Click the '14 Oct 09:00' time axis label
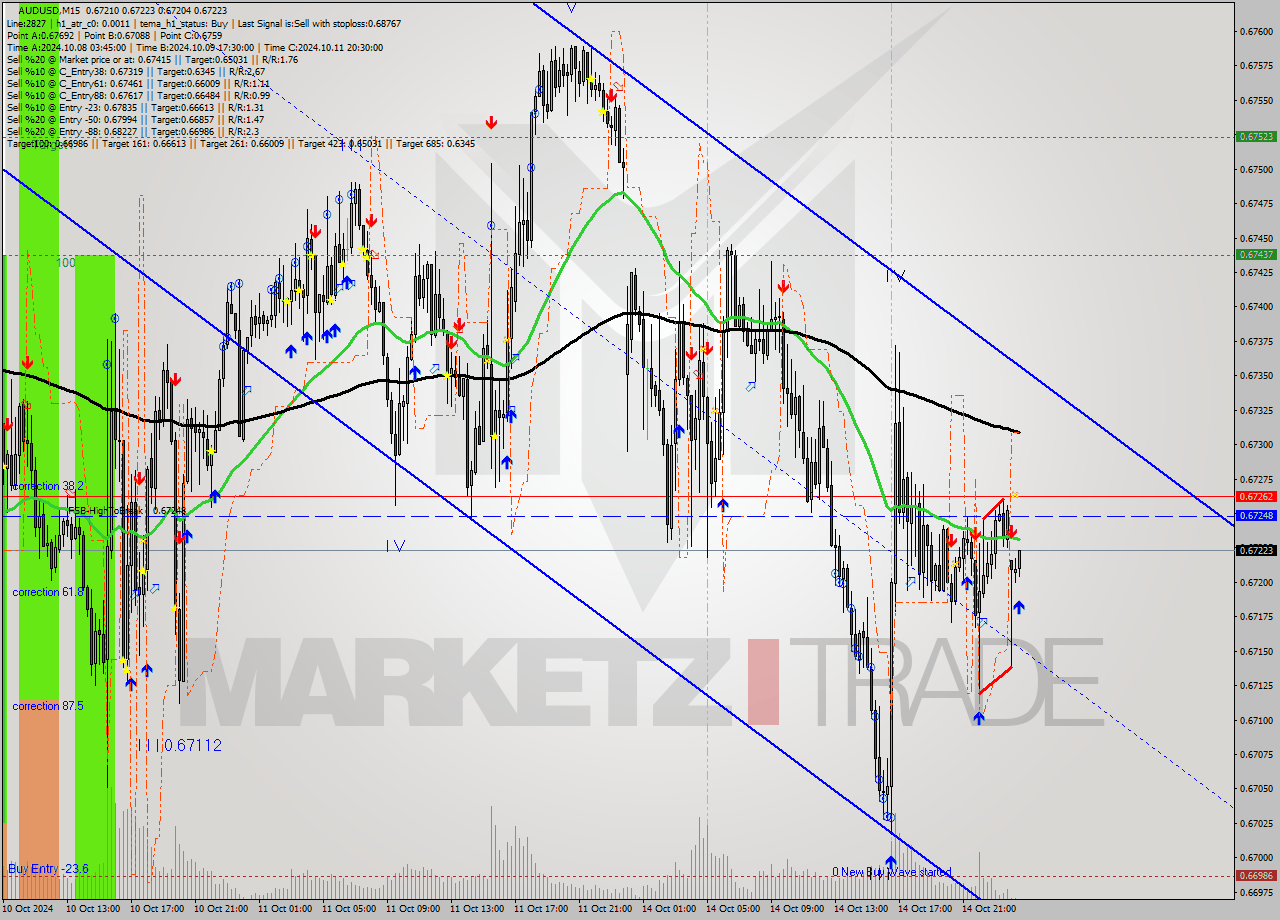 point(797,909)
